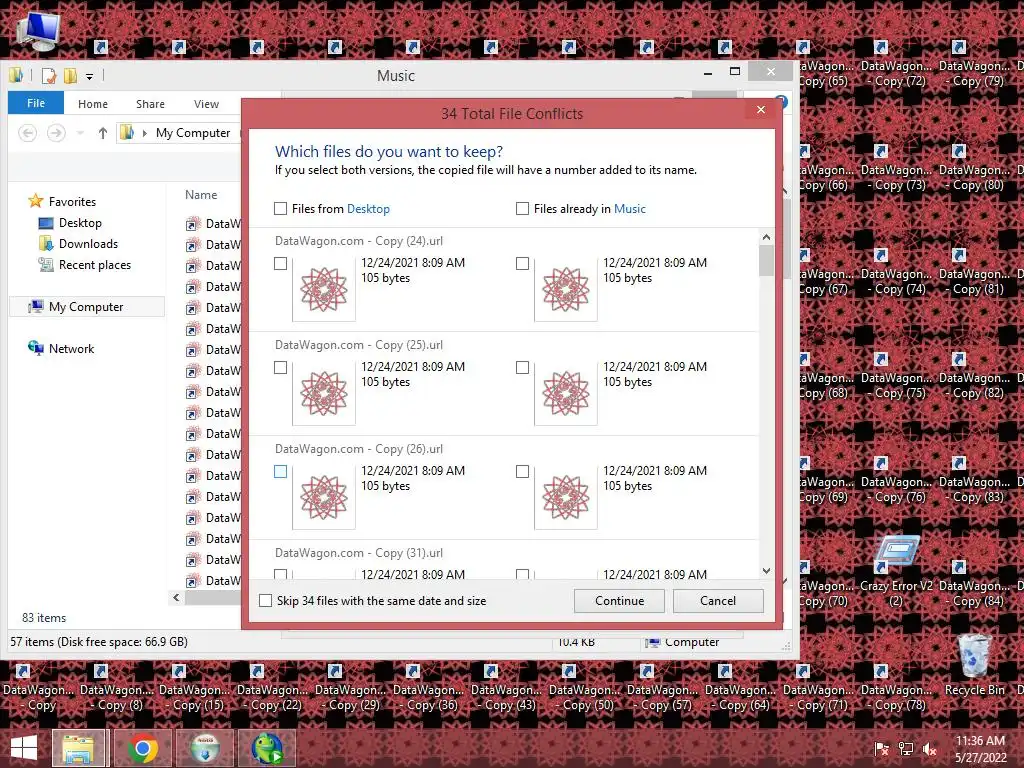Click 'My Computer' in the address bar
The width and height of the screenshot is (1024, 768).
tap(193, 133)
